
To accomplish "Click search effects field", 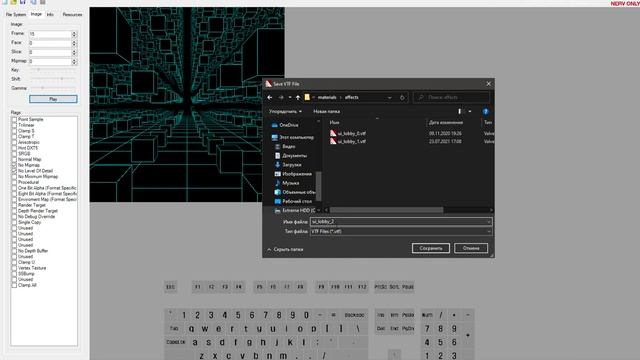I will coord(451,98).
